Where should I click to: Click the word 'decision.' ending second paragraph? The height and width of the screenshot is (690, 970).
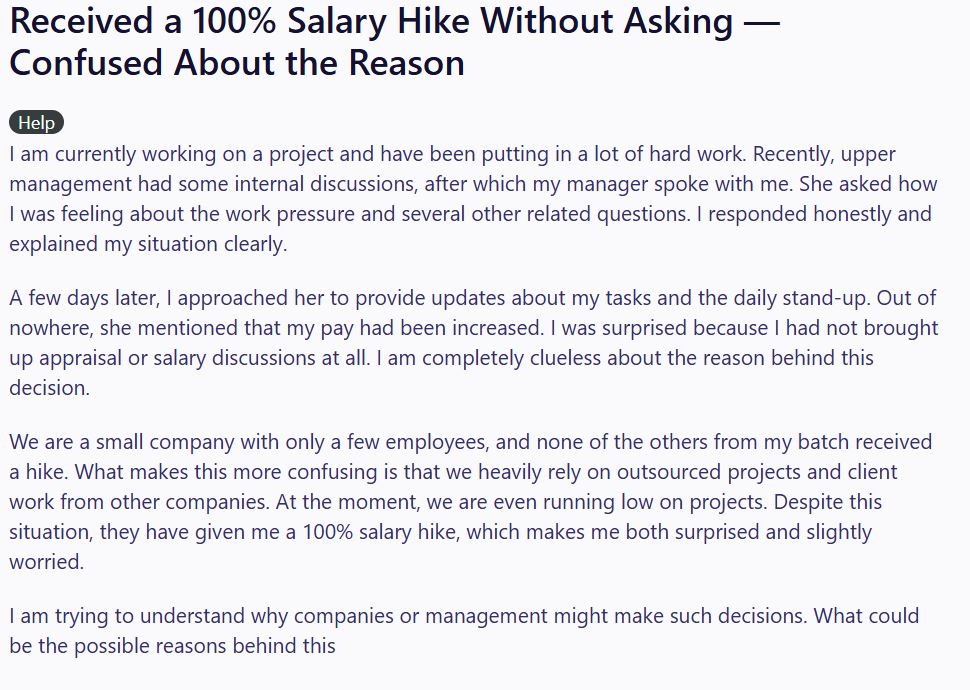(49, 388)
